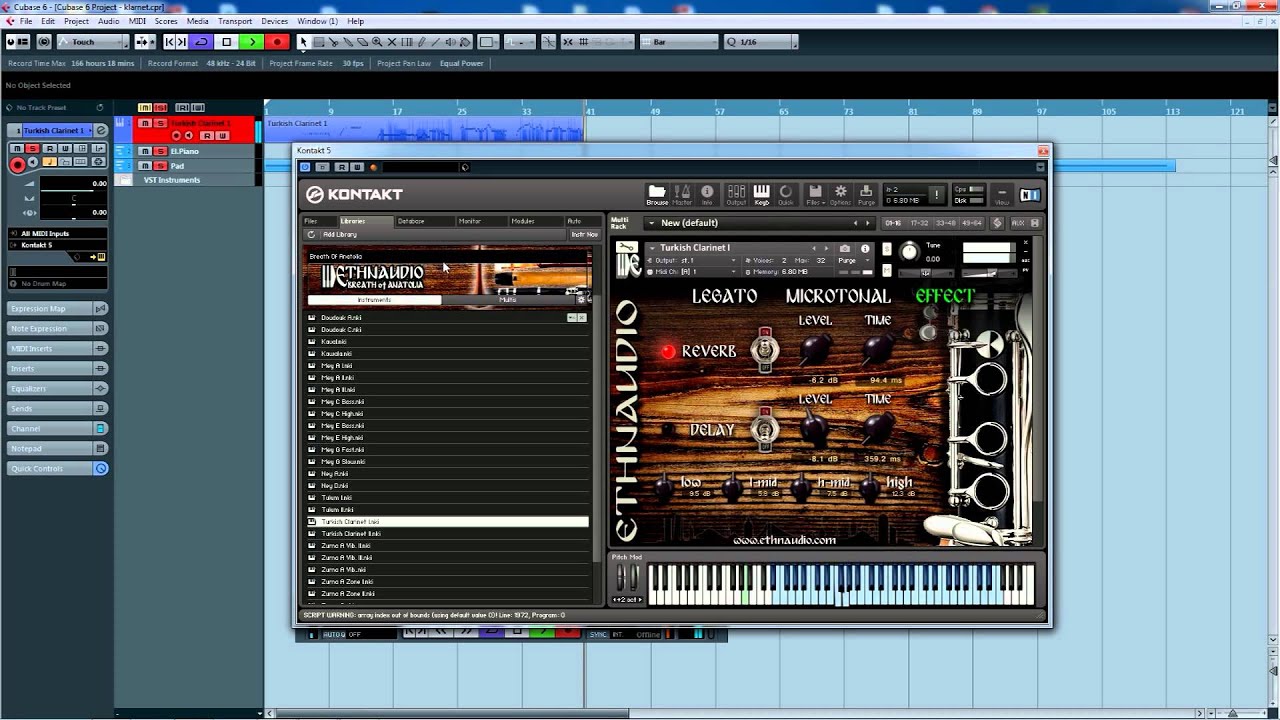Mute the Pad track

pos(145,165)
